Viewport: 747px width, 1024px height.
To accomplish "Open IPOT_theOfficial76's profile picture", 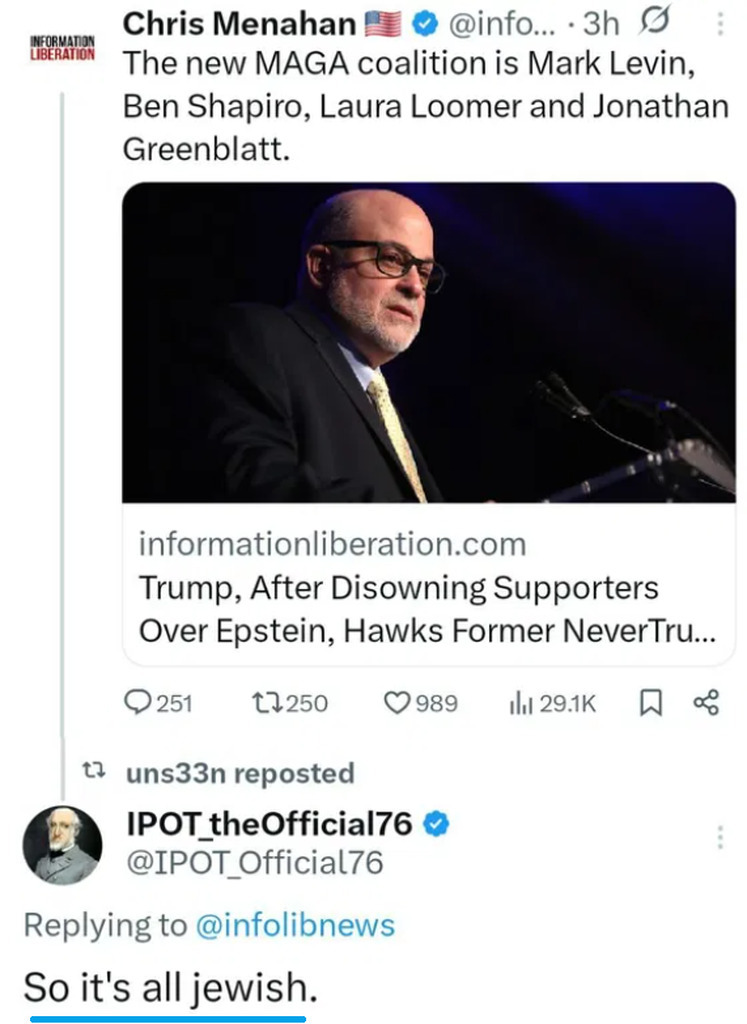I will click(x=62, y=845).
